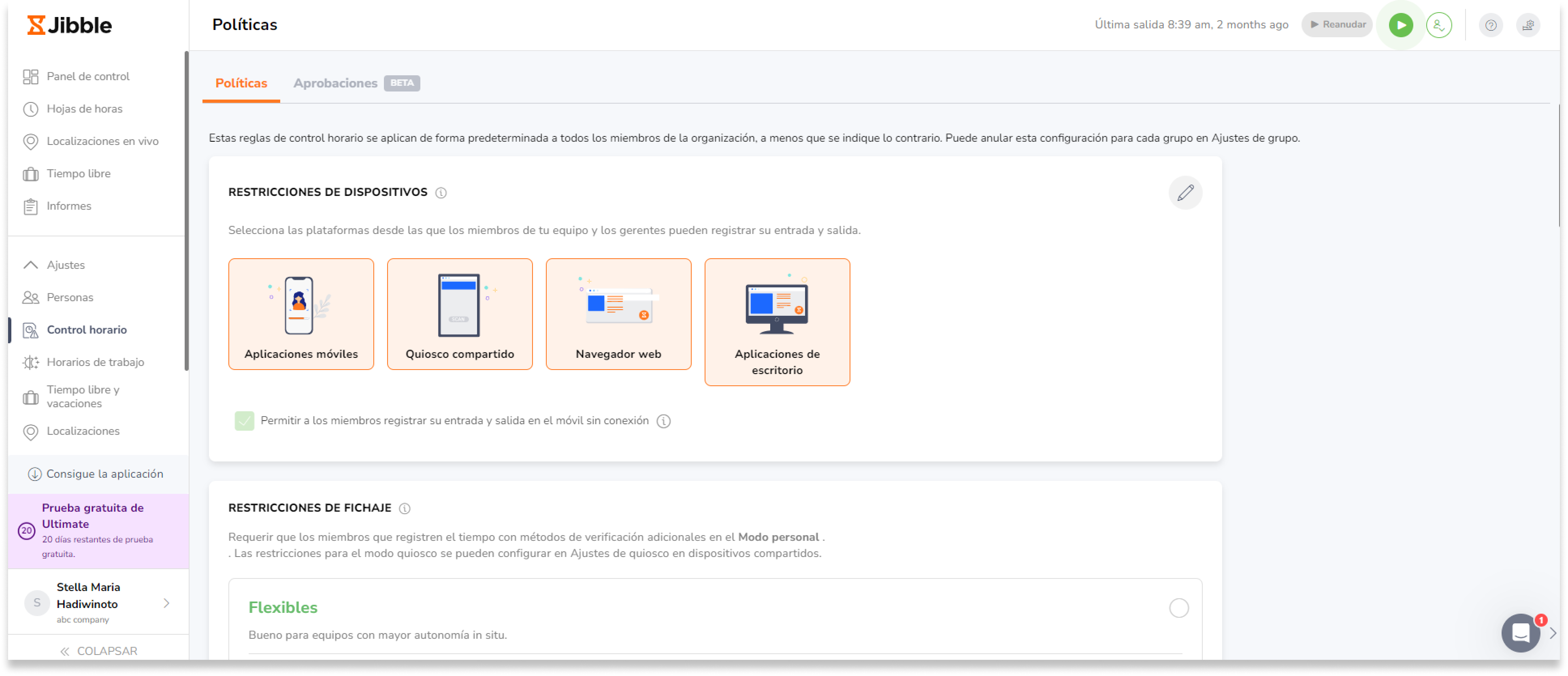This screenshot has width=1568, height=676.
Task: Switch to the Aprobaciones tab
Action: coord(335,83)
